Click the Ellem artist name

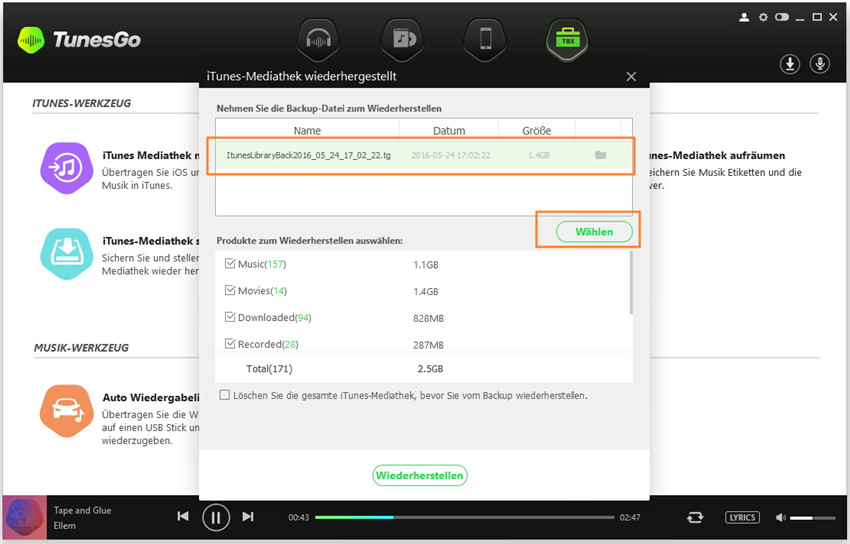65,526
